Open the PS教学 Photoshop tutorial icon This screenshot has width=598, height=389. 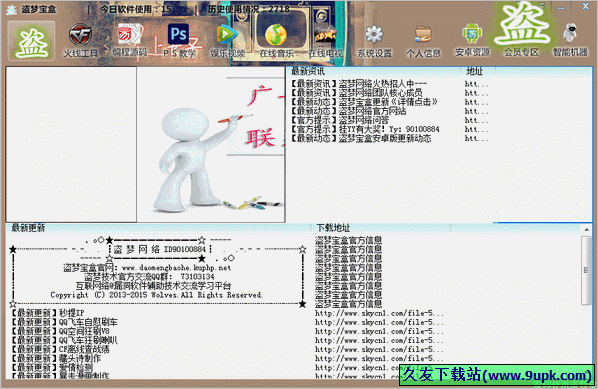pos(178,40)
